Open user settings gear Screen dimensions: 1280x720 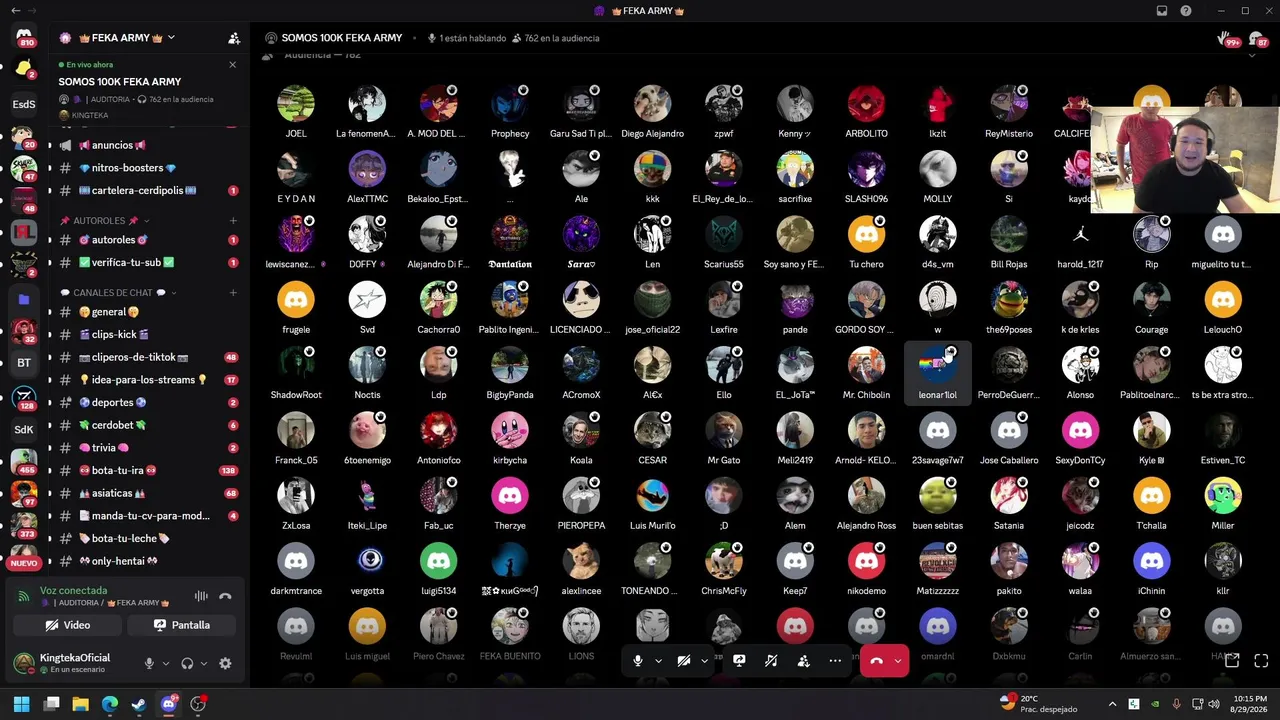(225, 663)
